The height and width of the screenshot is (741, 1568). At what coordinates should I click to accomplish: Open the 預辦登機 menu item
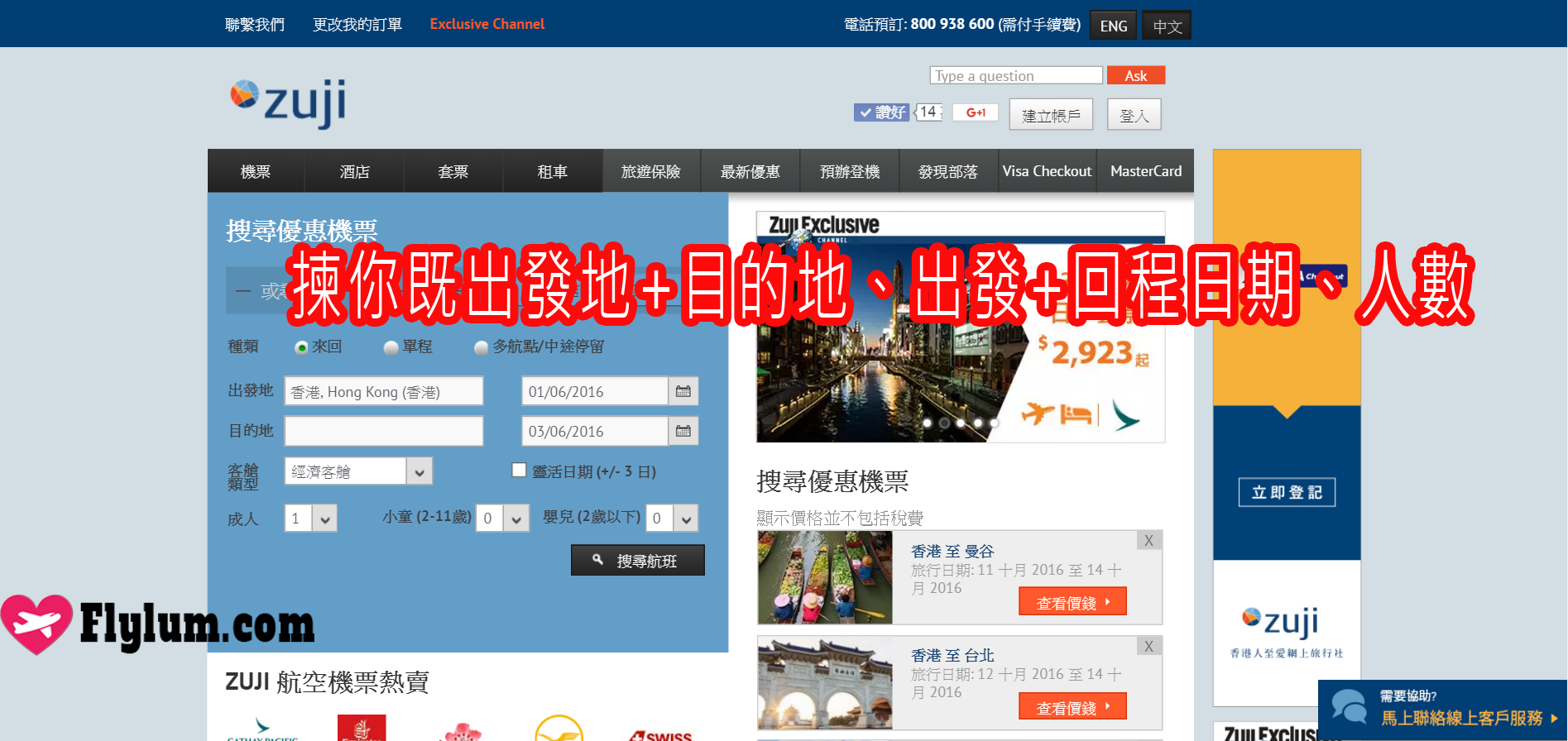pos(850,171)
